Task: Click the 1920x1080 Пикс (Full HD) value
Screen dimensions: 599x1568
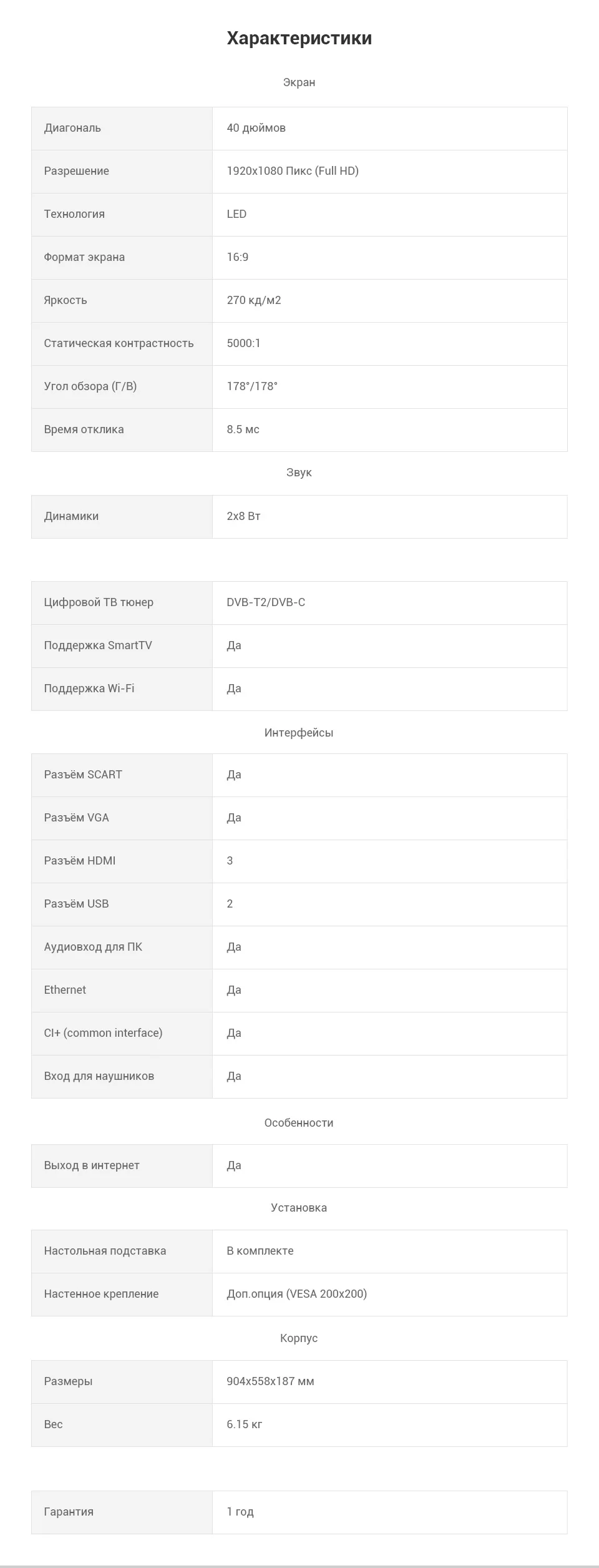Action: pos(293,171)
